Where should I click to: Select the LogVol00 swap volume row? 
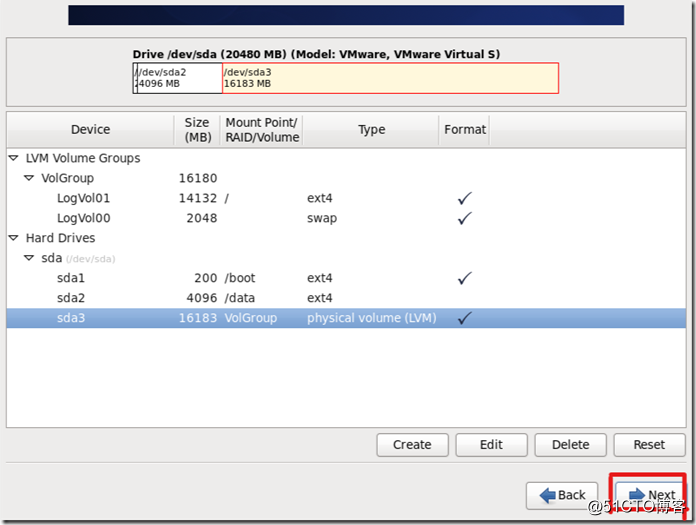(346, 218)
